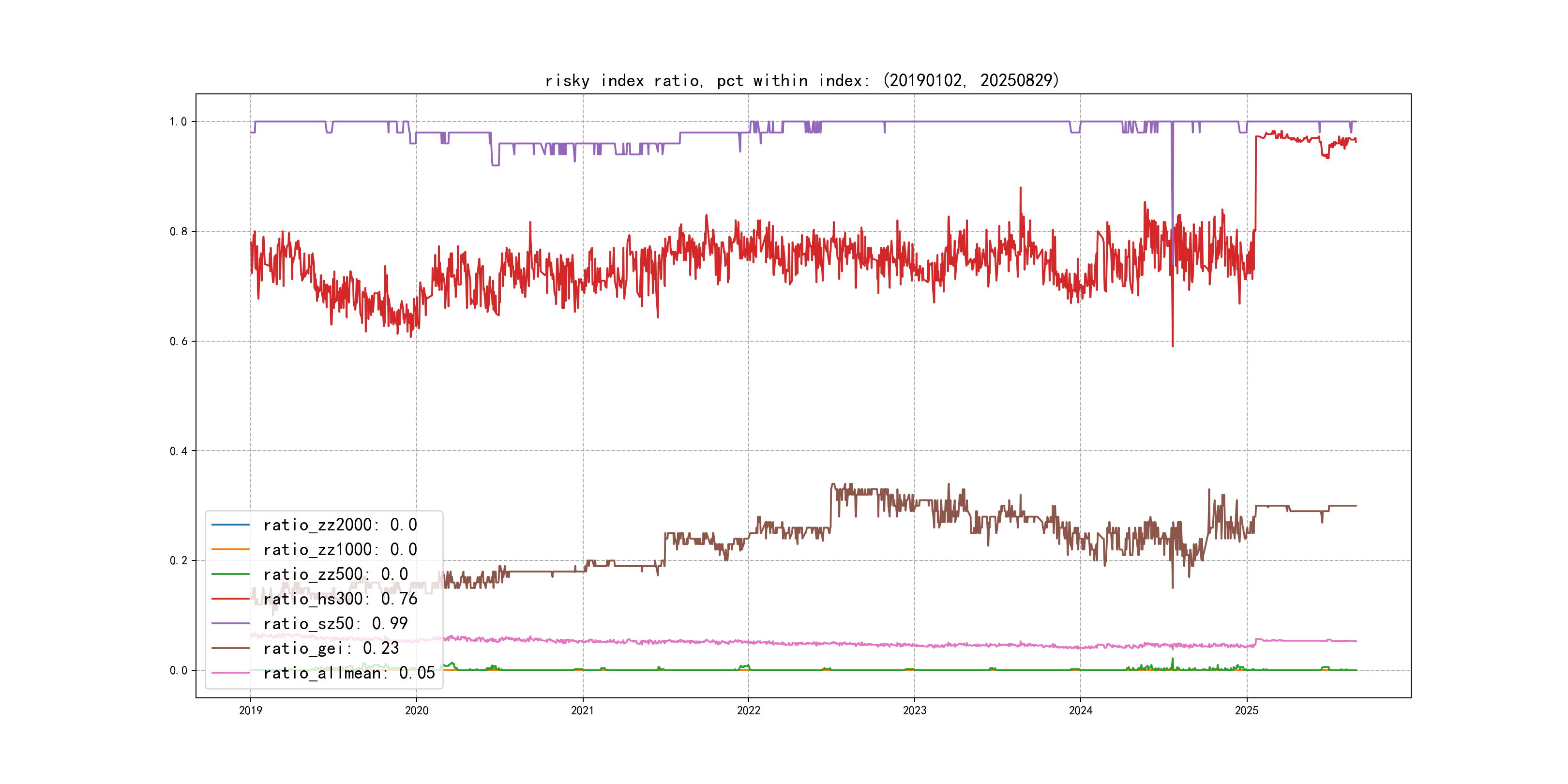The image size is (1568, 784).
Task: Click the 0.4 y-axis tick label
Action: click(179, 451)
